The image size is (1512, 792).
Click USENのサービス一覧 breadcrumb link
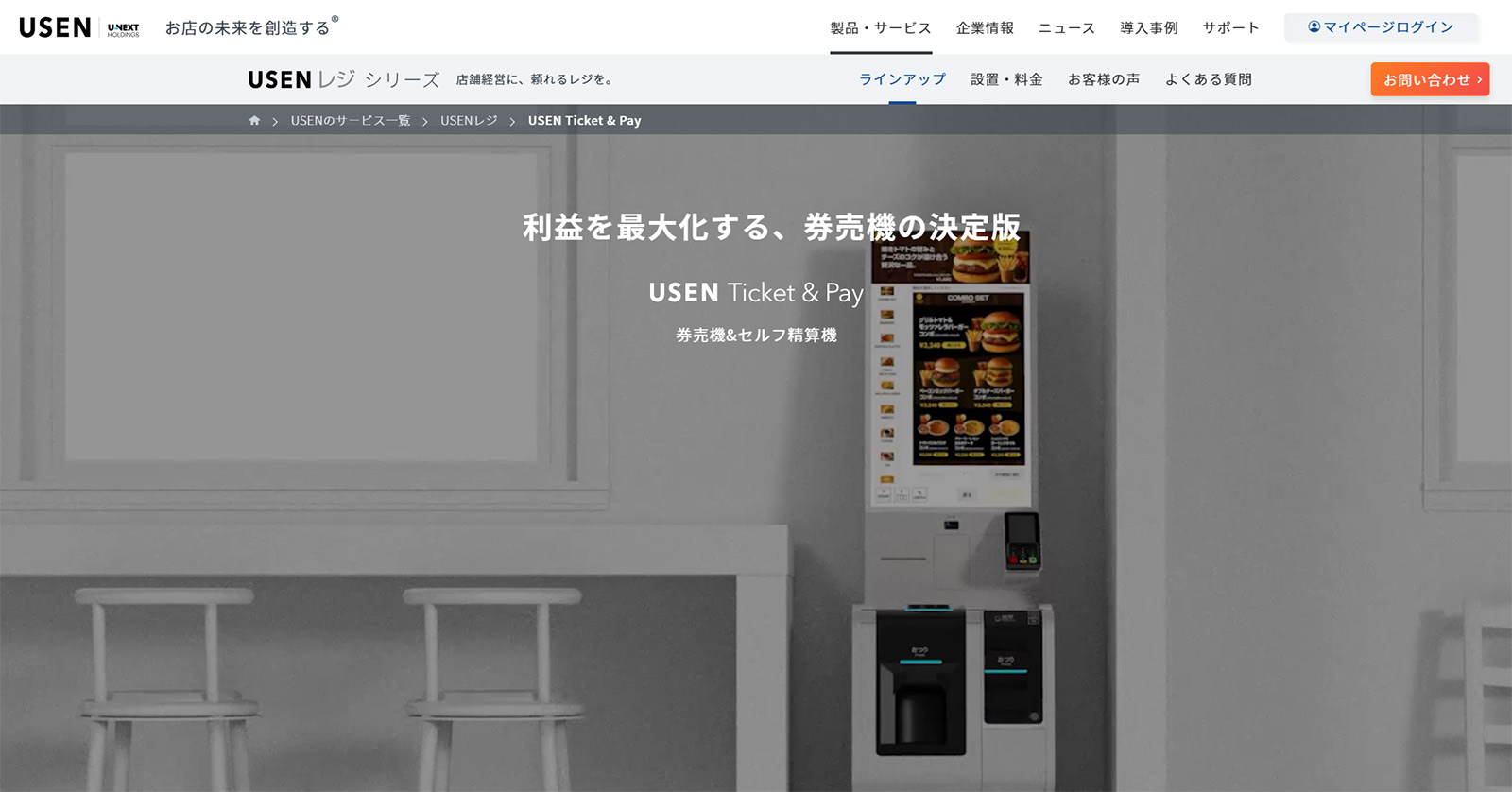[351, 121]
